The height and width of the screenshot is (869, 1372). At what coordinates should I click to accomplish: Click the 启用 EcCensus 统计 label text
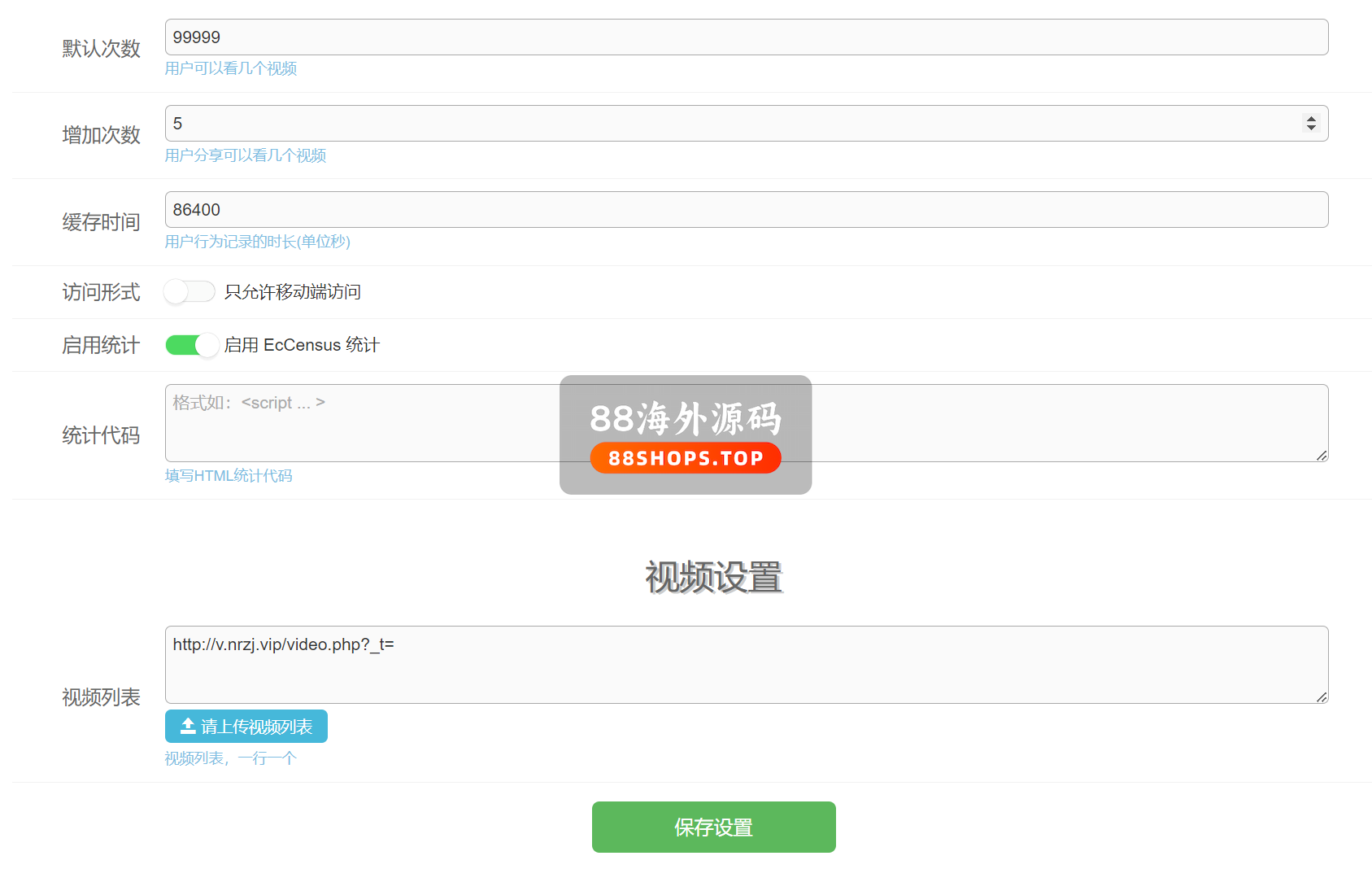[301, 345]
